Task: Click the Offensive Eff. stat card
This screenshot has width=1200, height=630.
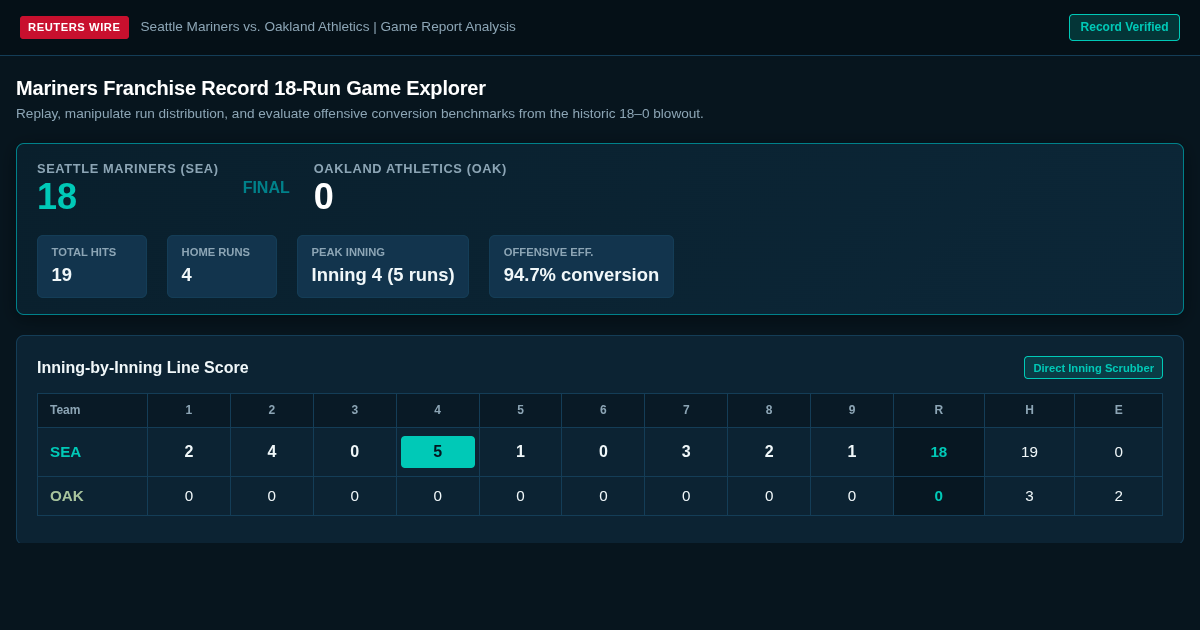Action: coord(581,266)
